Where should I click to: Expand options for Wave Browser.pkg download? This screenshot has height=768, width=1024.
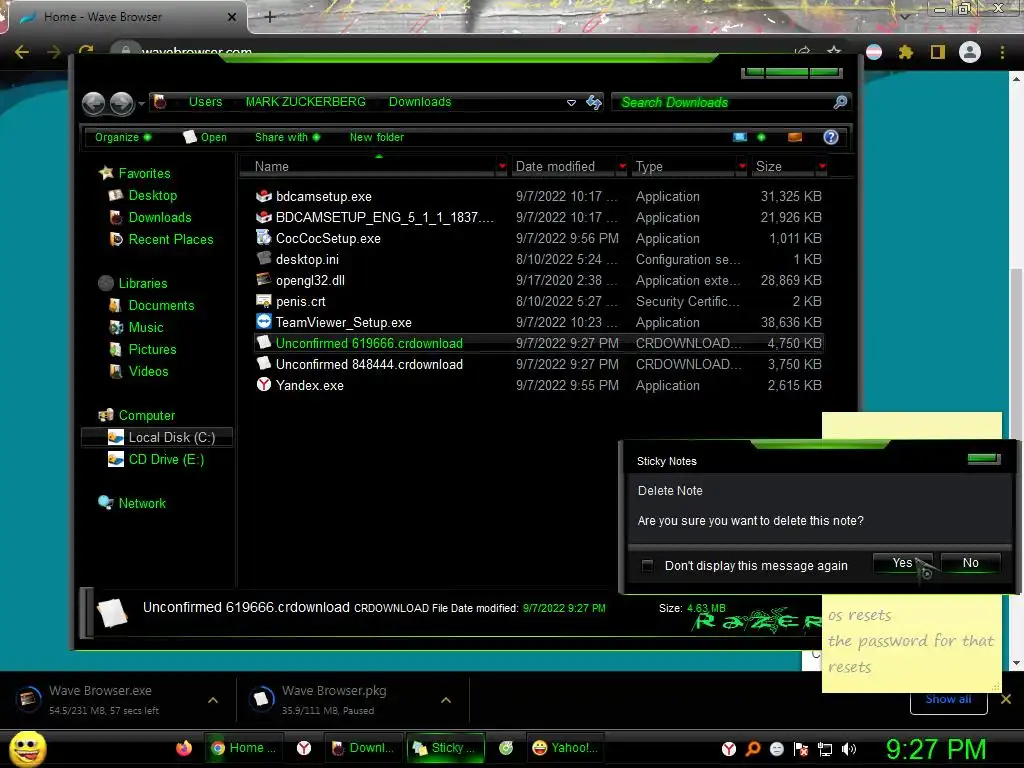coord(446,700)
